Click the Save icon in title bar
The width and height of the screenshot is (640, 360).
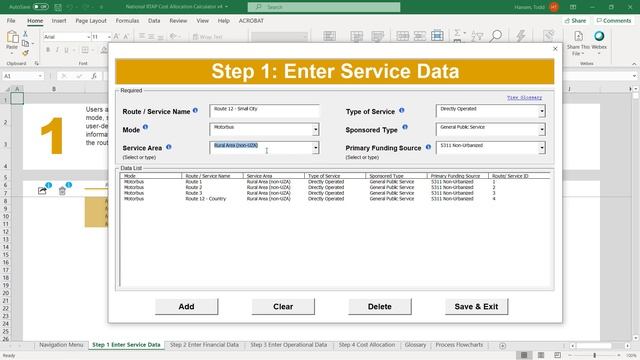(58, 7)
